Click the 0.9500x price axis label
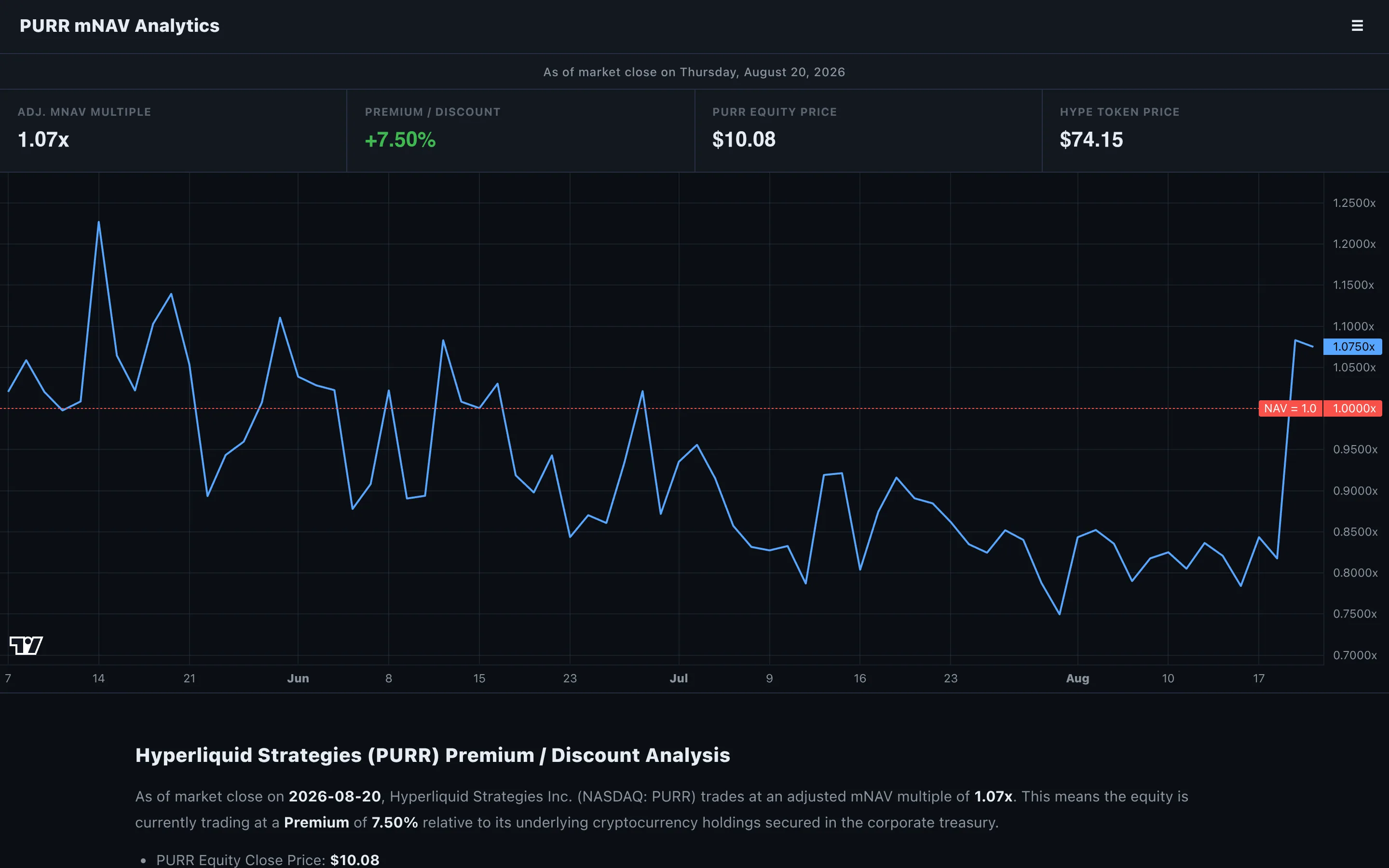The image size is (1389, 868). click(x=1355, y=449)
